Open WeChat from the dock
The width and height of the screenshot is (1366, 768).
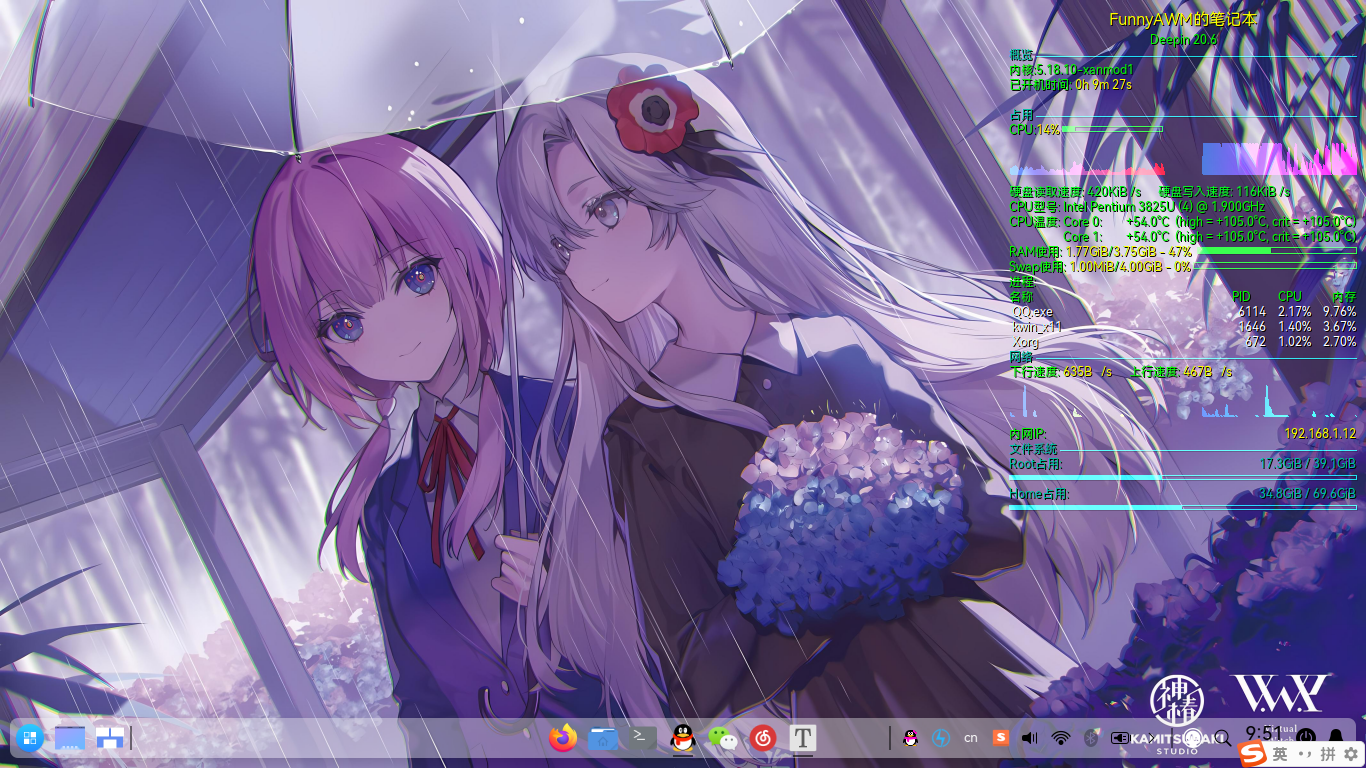723,738
